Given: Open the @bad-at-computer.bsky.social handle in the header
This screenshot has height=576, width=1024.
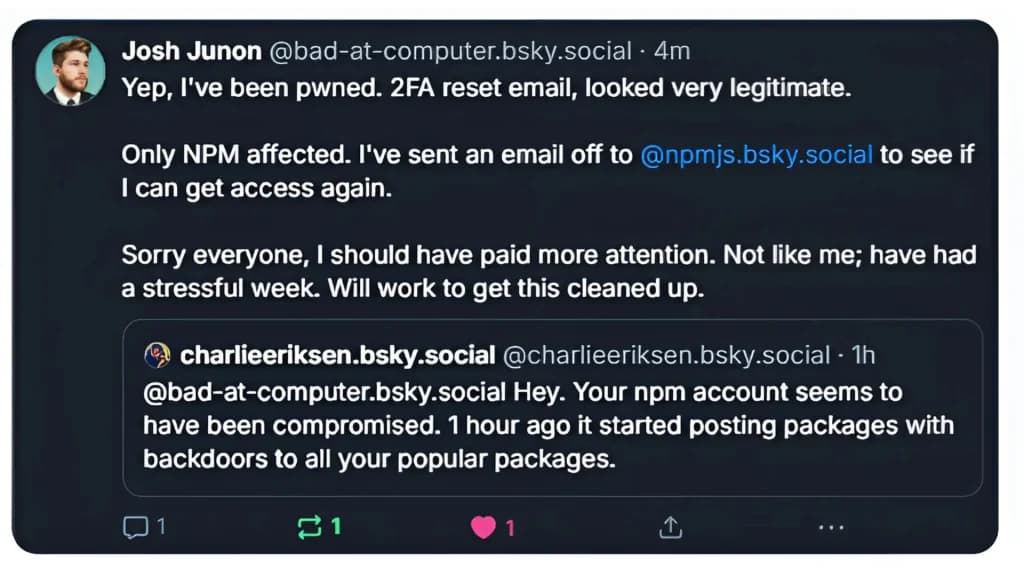Looking at the screenshot, I should (451, 51).
